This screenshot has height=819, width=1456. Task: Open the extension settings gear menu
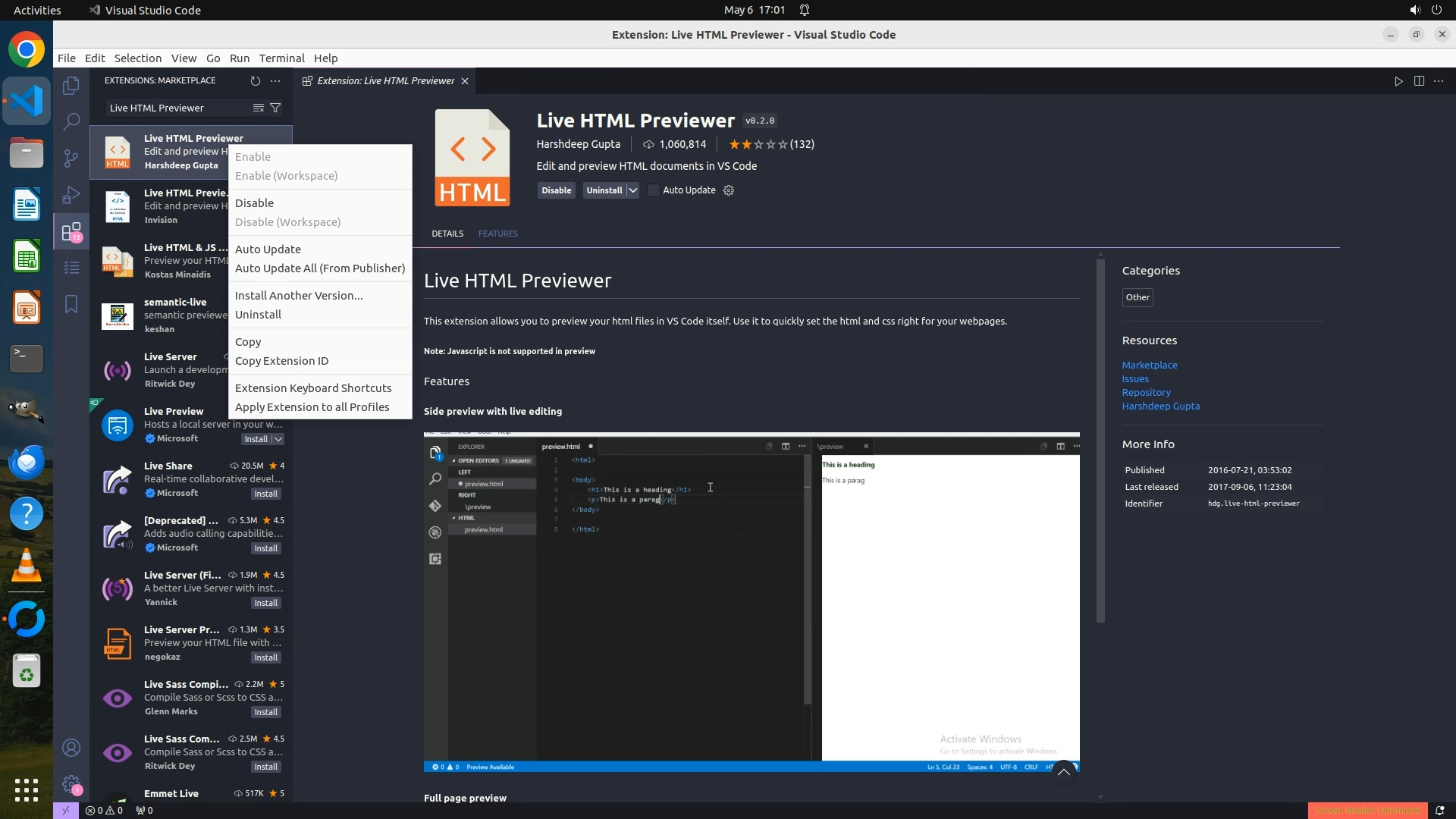click(x=729, y=190)
